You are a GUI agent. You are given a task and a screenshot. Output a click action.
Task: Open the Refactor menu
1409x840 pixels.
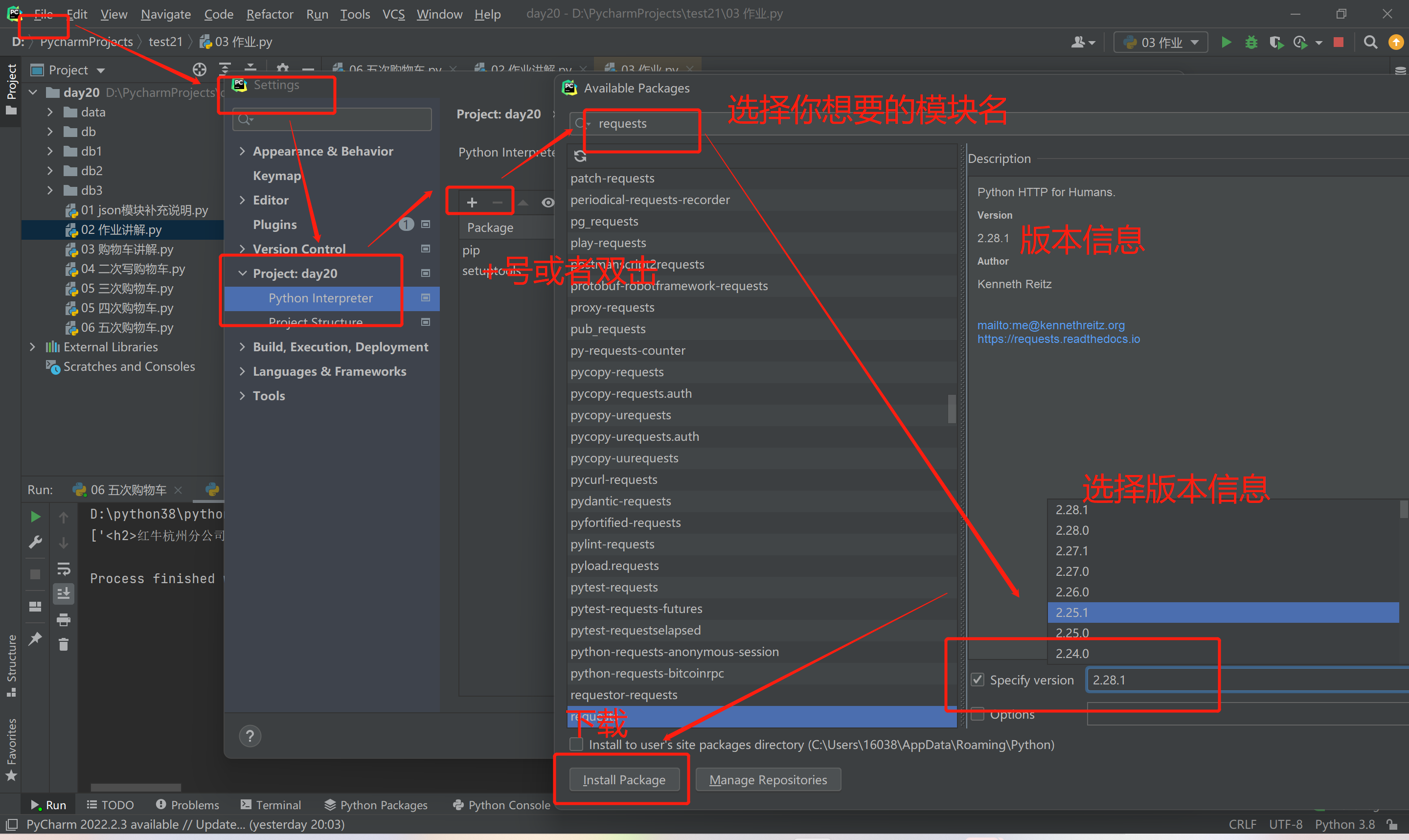click(x=270, y=14)
